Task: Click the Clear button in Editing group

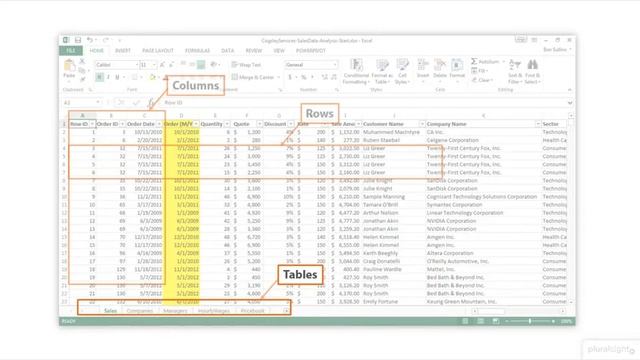Action: point(482,80)
